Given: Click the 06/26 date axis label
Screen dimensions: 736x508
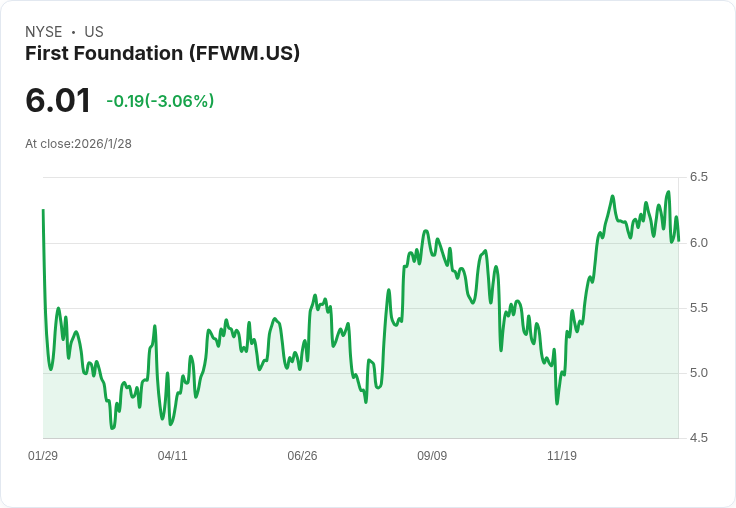Looking at the screenshot, I should (302, 455).
